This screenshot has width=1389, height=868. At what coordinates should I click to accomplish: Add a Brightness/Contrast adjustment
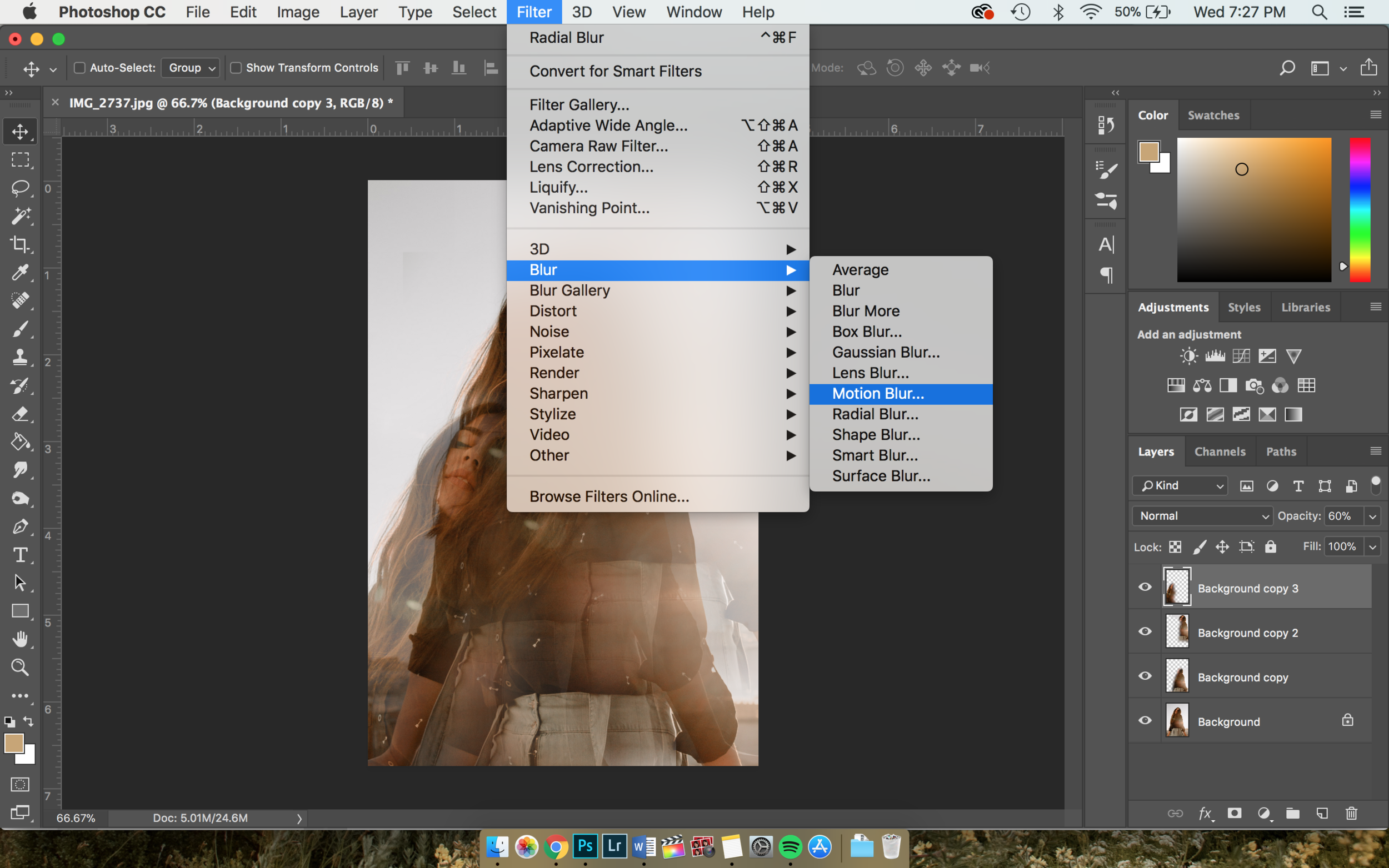[1188, 357]
